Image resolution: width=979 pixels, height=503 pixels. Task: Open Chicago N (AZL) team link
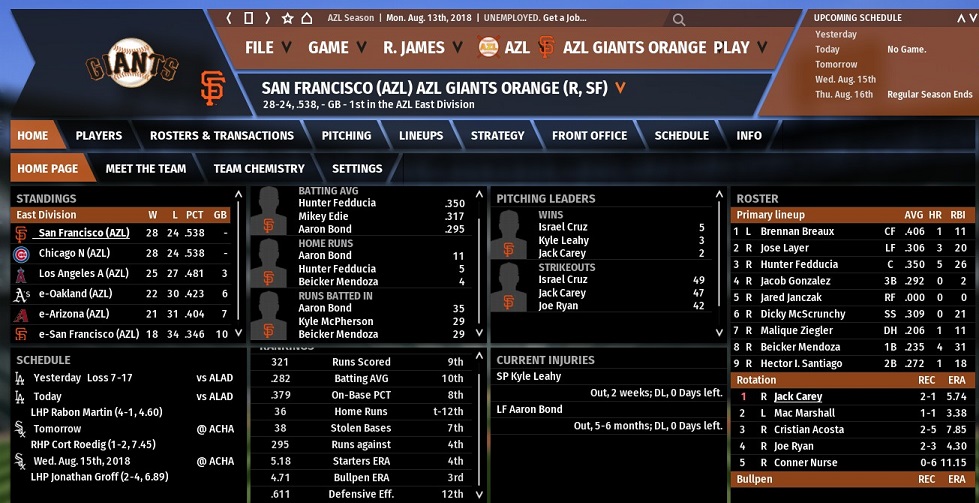74,253
